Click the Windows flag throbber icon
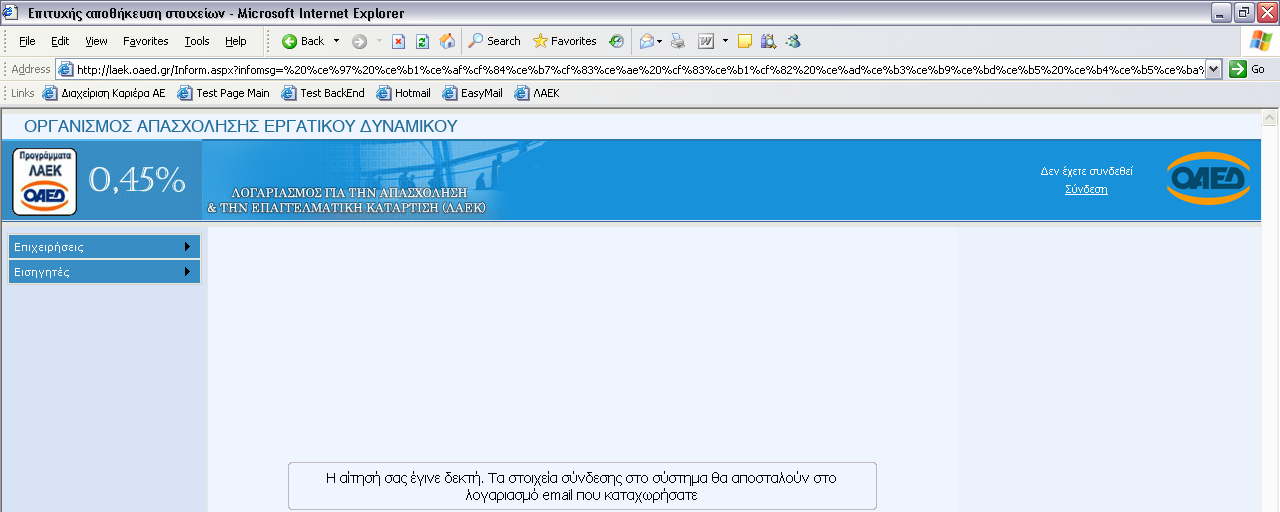 tap(1259, 41)
